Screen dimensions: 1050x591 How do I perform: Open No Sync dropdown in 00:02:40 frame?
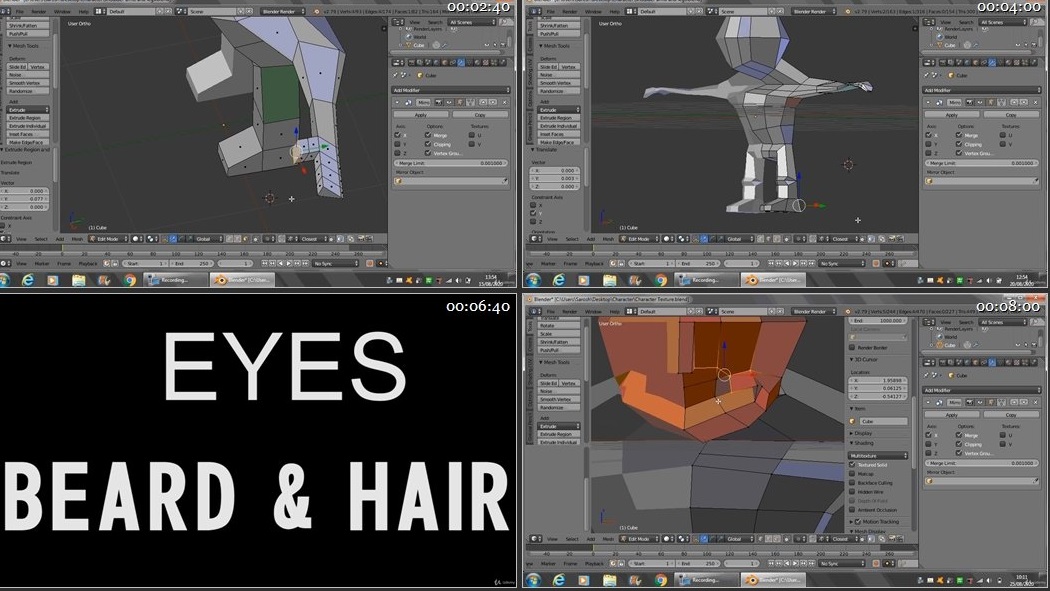(x=335, y=264)
